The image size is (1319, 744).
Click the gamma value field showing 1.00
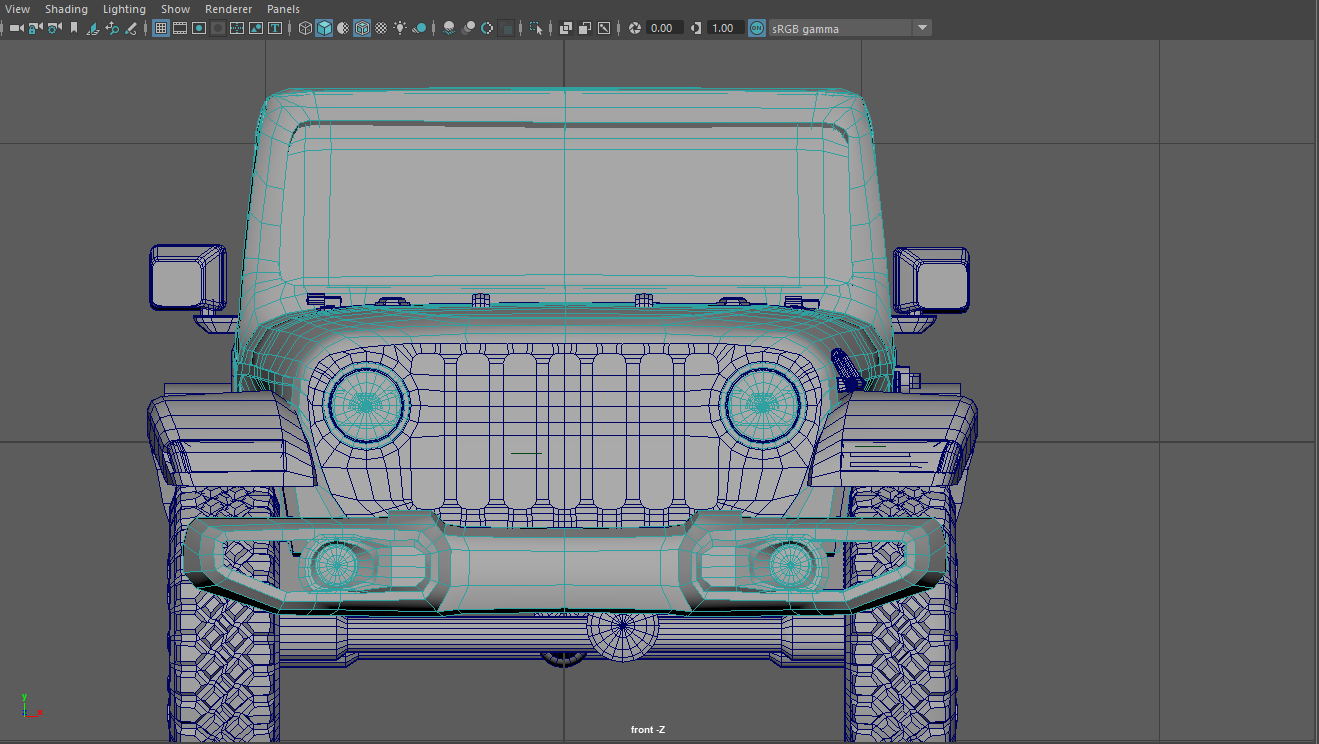(x=726, y=28)
